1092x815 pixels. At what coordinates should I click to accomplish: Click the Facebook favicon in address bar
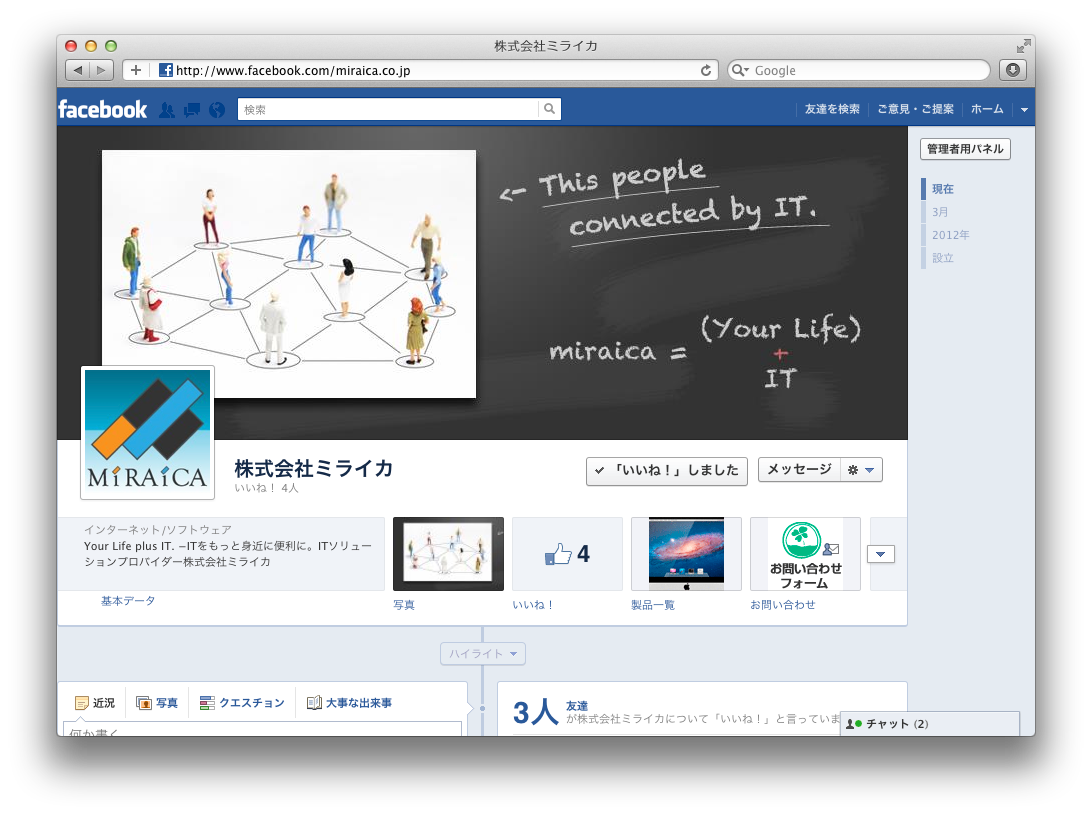(166, 70)
